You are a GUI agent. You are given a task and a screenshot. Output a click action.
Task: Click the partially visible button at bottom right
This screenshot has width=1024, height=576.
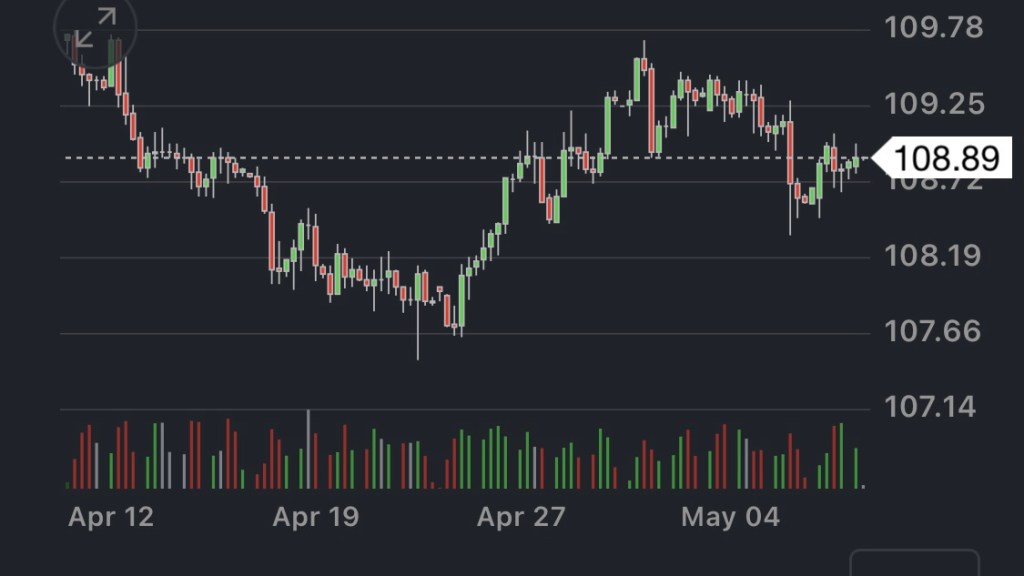point(914,564)
